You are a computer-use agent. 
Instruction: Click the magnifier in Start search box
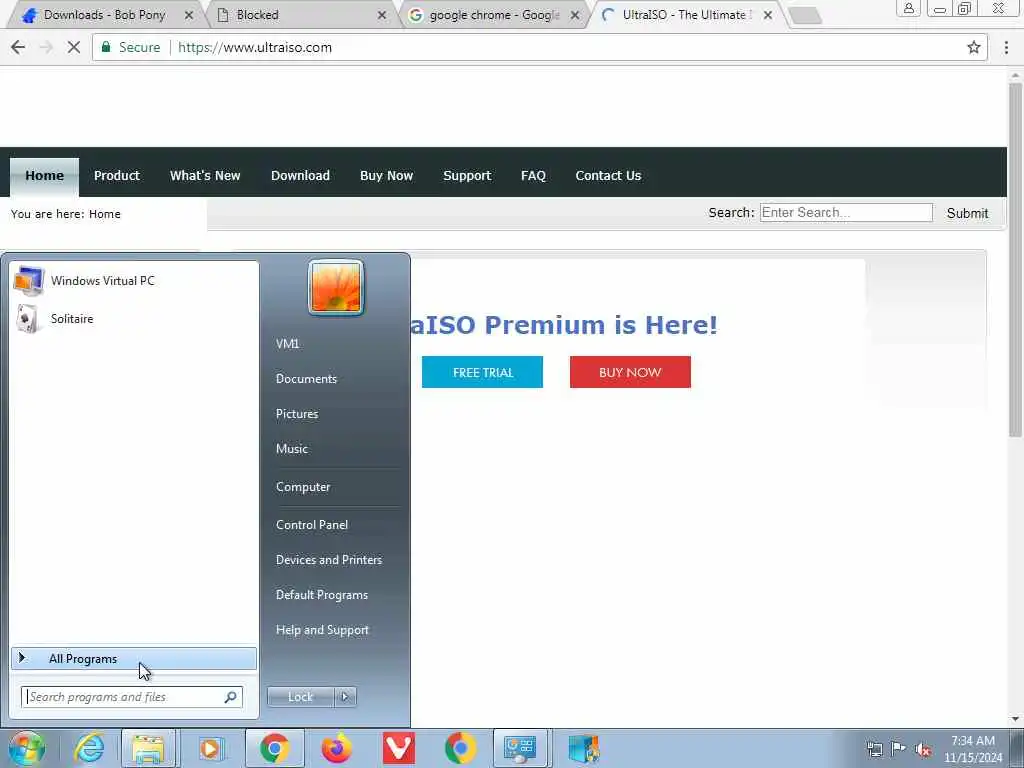[230, 697]
